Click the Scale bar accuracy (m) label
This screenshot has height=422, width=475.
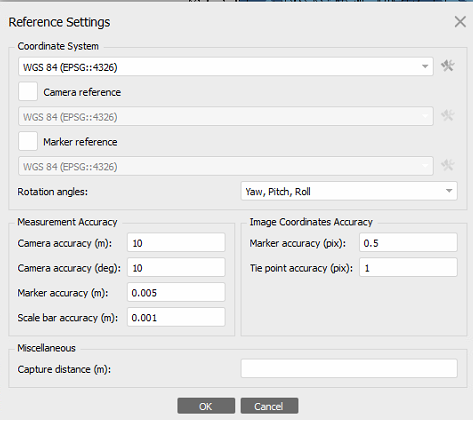(68, 318)
